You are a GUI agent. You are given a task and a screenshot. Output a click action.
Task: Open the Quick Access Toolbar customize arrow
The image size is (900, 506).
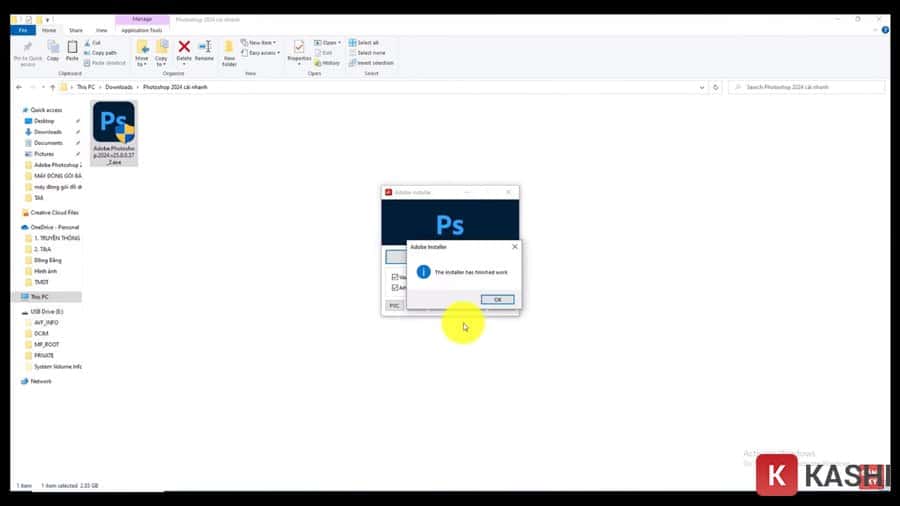pyautogui.click(x=48, y=20)
